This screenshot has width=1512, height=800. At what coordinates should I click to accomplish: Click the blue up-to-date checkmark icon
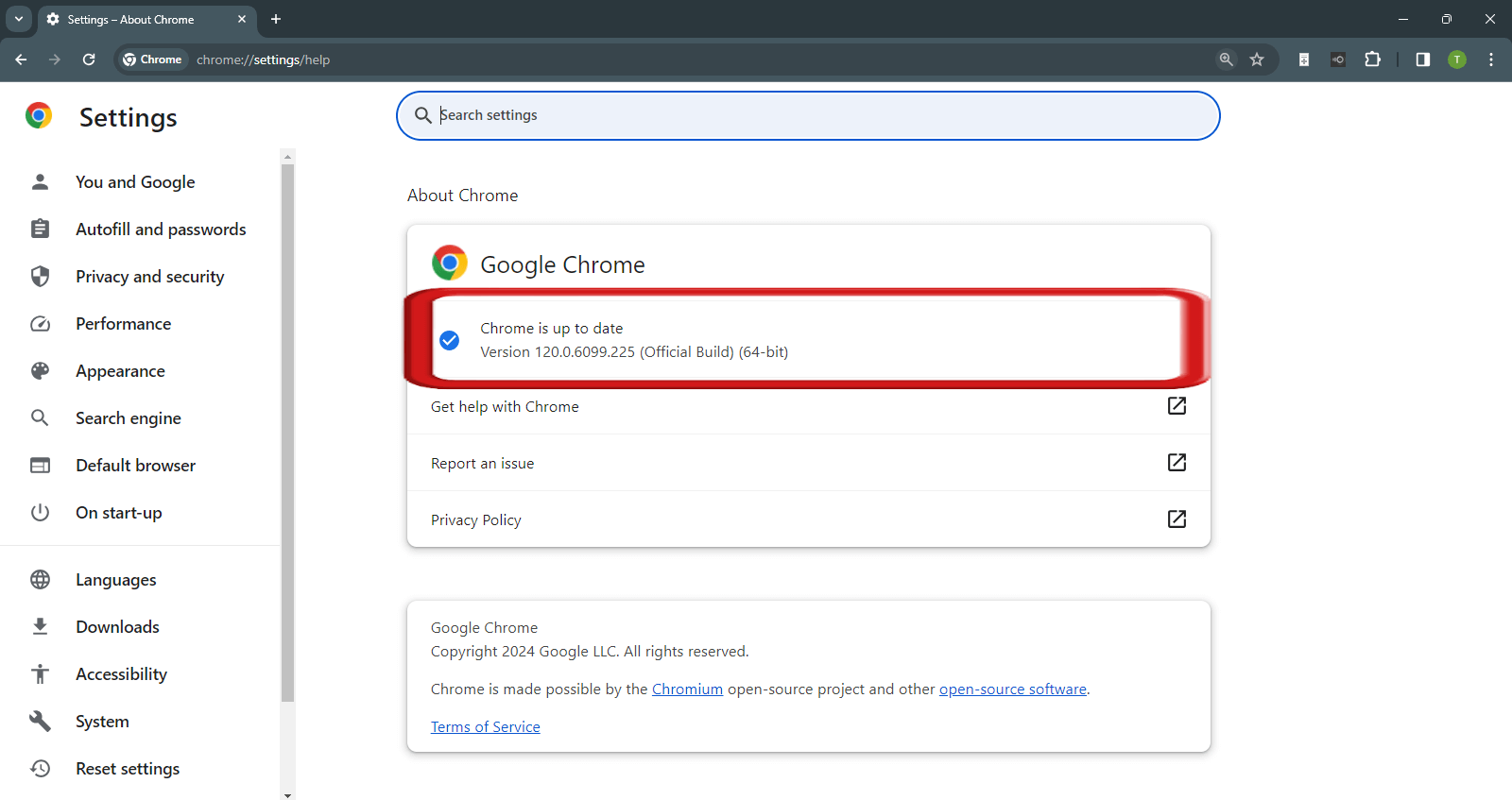coord(450,340)
